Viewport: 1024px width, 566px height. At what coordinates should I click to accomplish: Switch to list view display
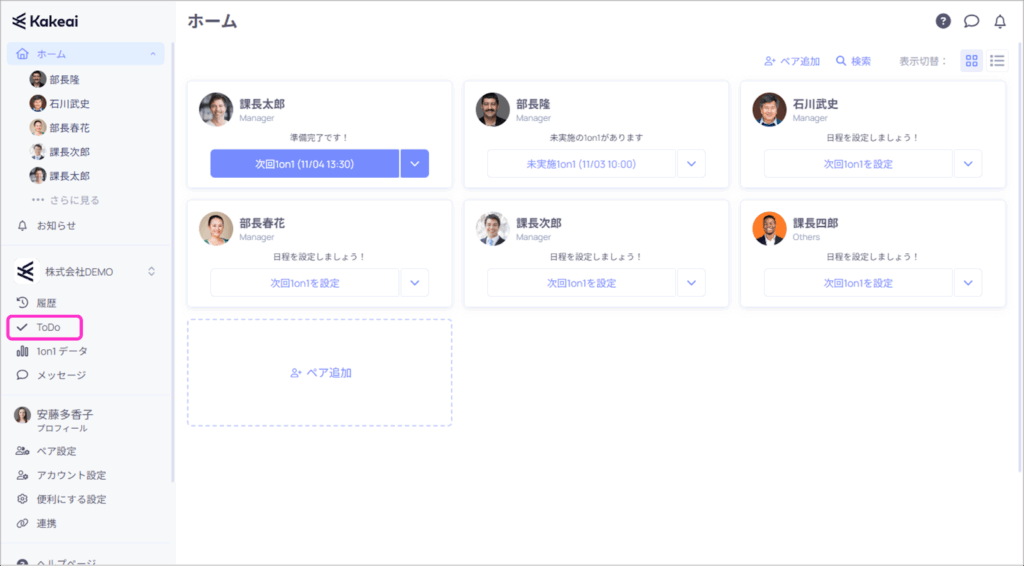point(997,61)
